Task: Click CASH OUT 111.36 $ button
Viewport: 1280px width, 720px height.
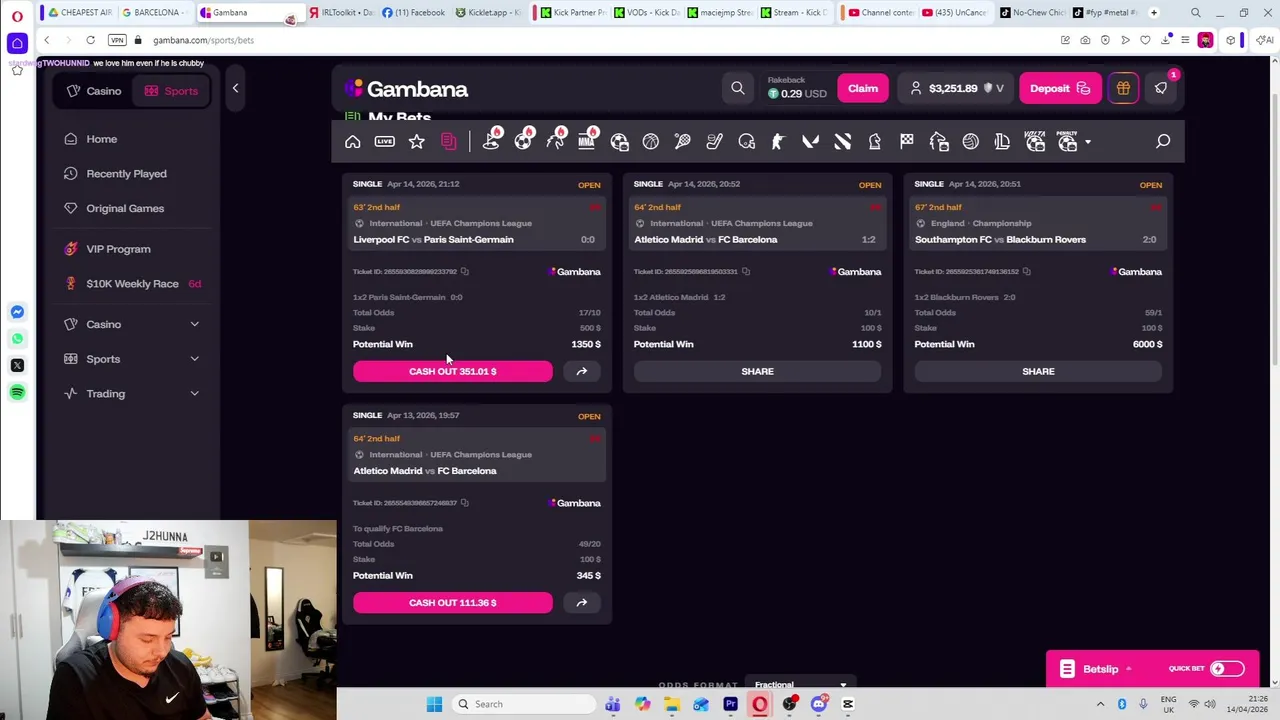Action: pyautogui.click(x=452, y=603)
